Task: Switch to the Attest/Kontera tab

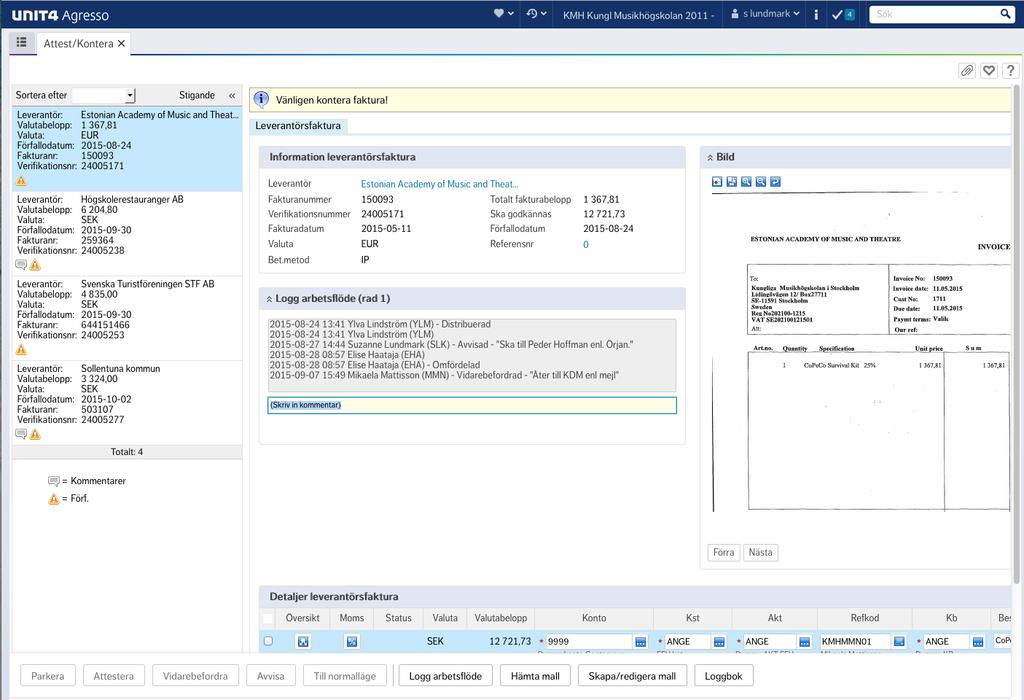Action: pos(78,44)
